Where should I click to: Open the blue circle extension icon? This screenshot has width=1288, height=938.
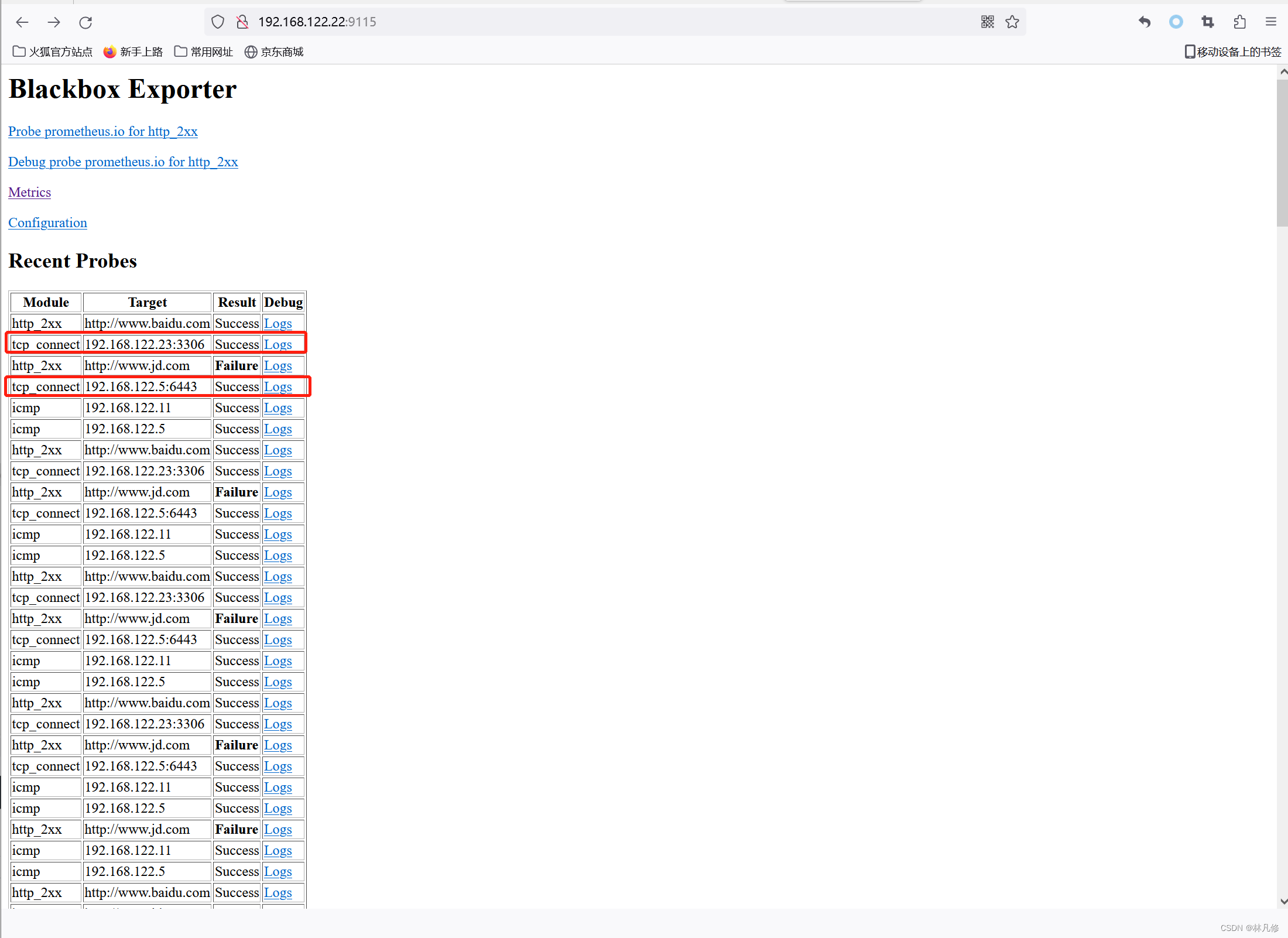tap(1176, 22)
